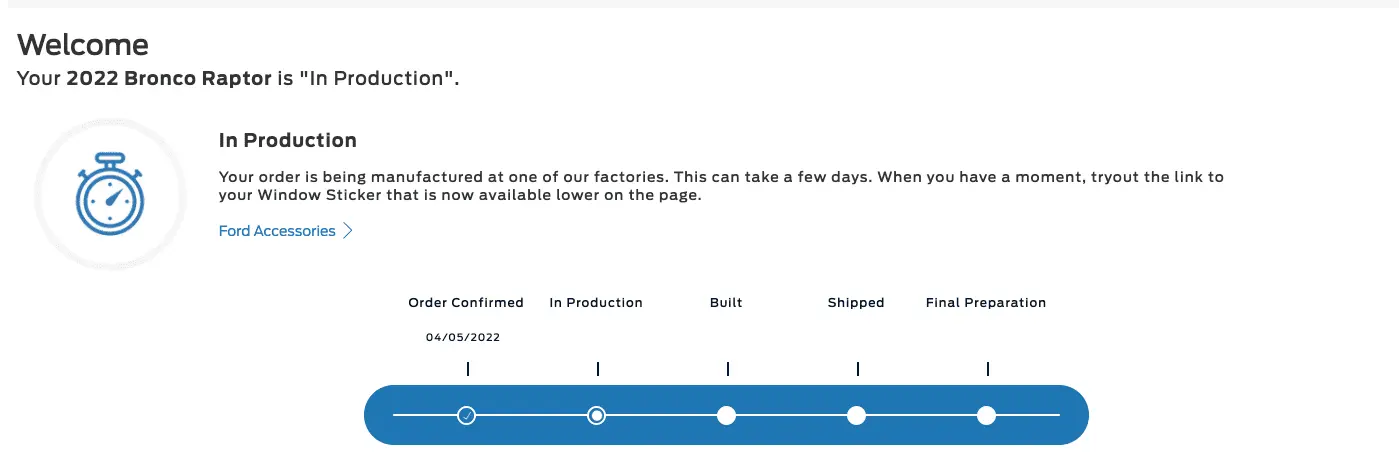This screenshot has height=469, width=1399.
Task: Click the chevron arrow beside Ford Accessories
Action: point(348,231)
